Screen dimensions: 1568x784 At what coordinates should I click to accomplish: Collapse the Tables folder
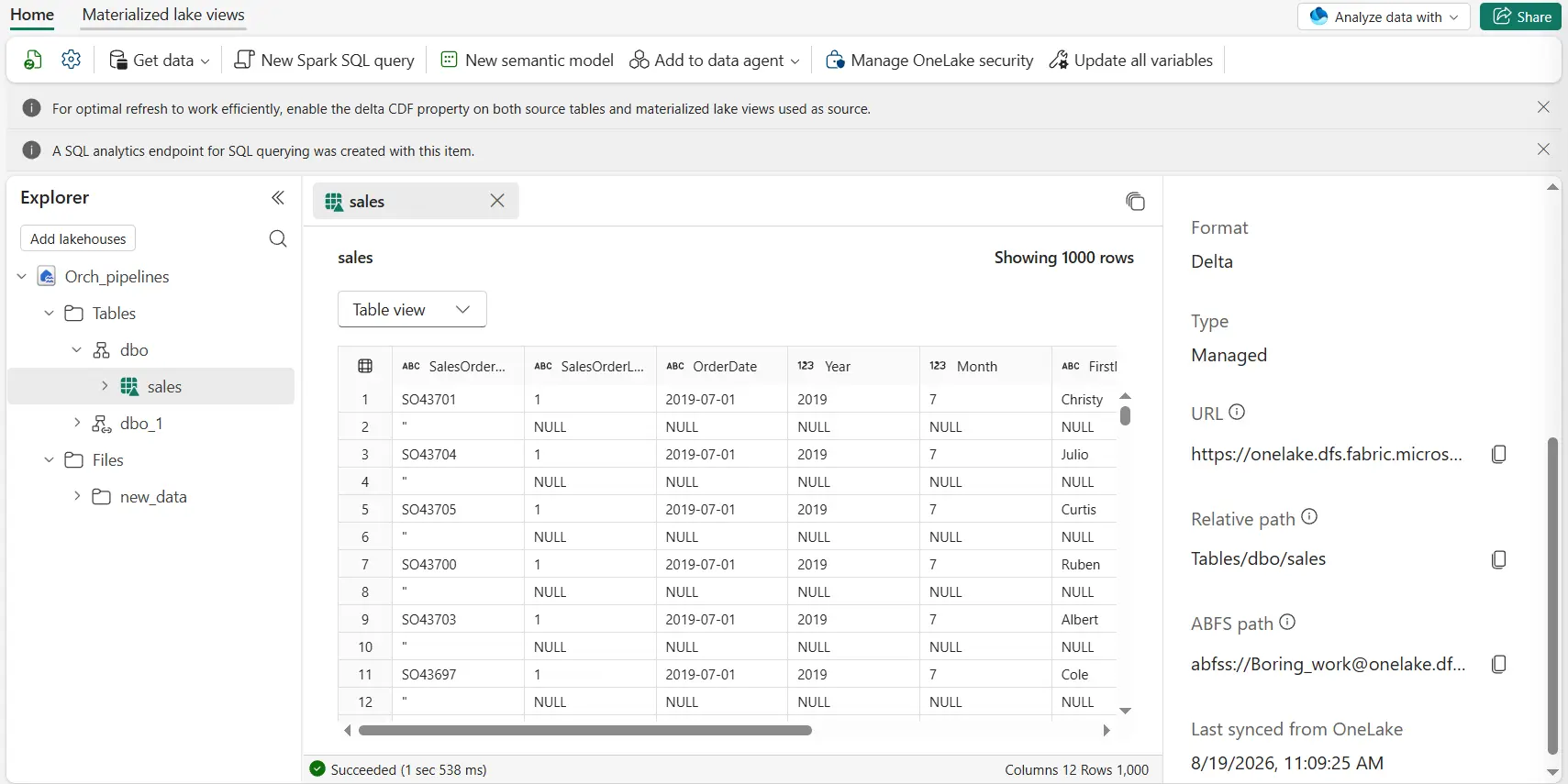[x=50, y=313]
